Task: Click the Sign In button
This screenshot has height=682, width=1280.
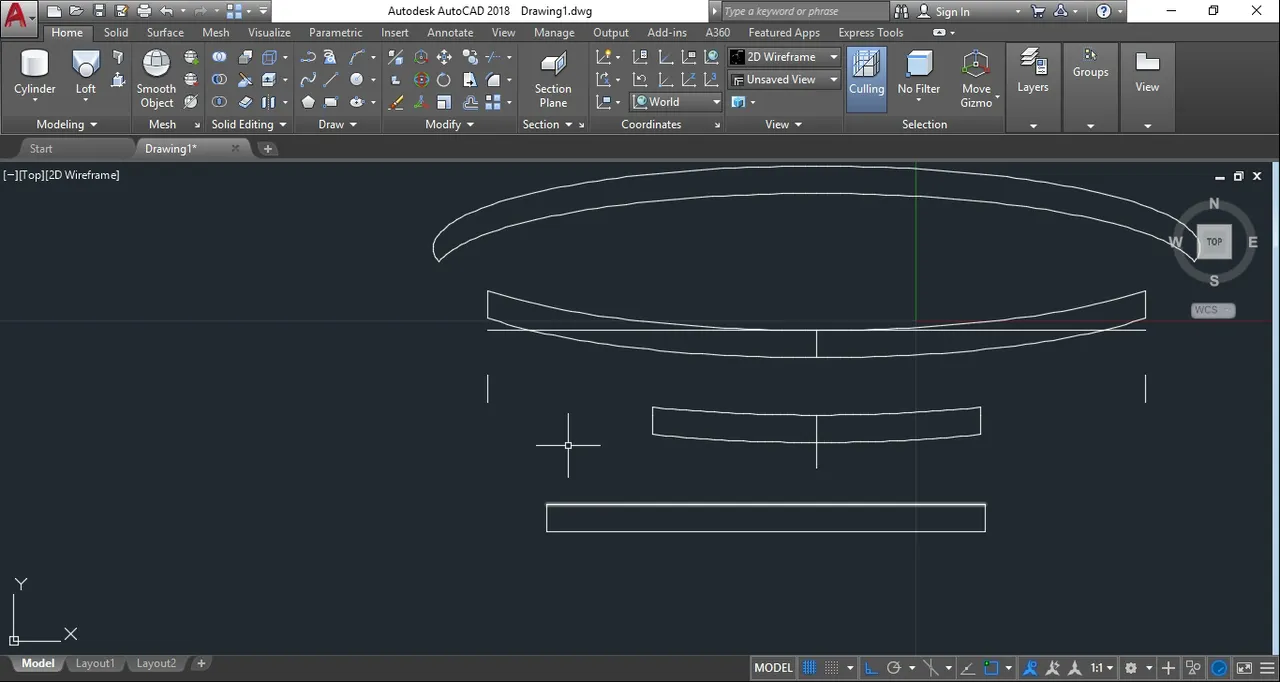Action: pos(952,12)
